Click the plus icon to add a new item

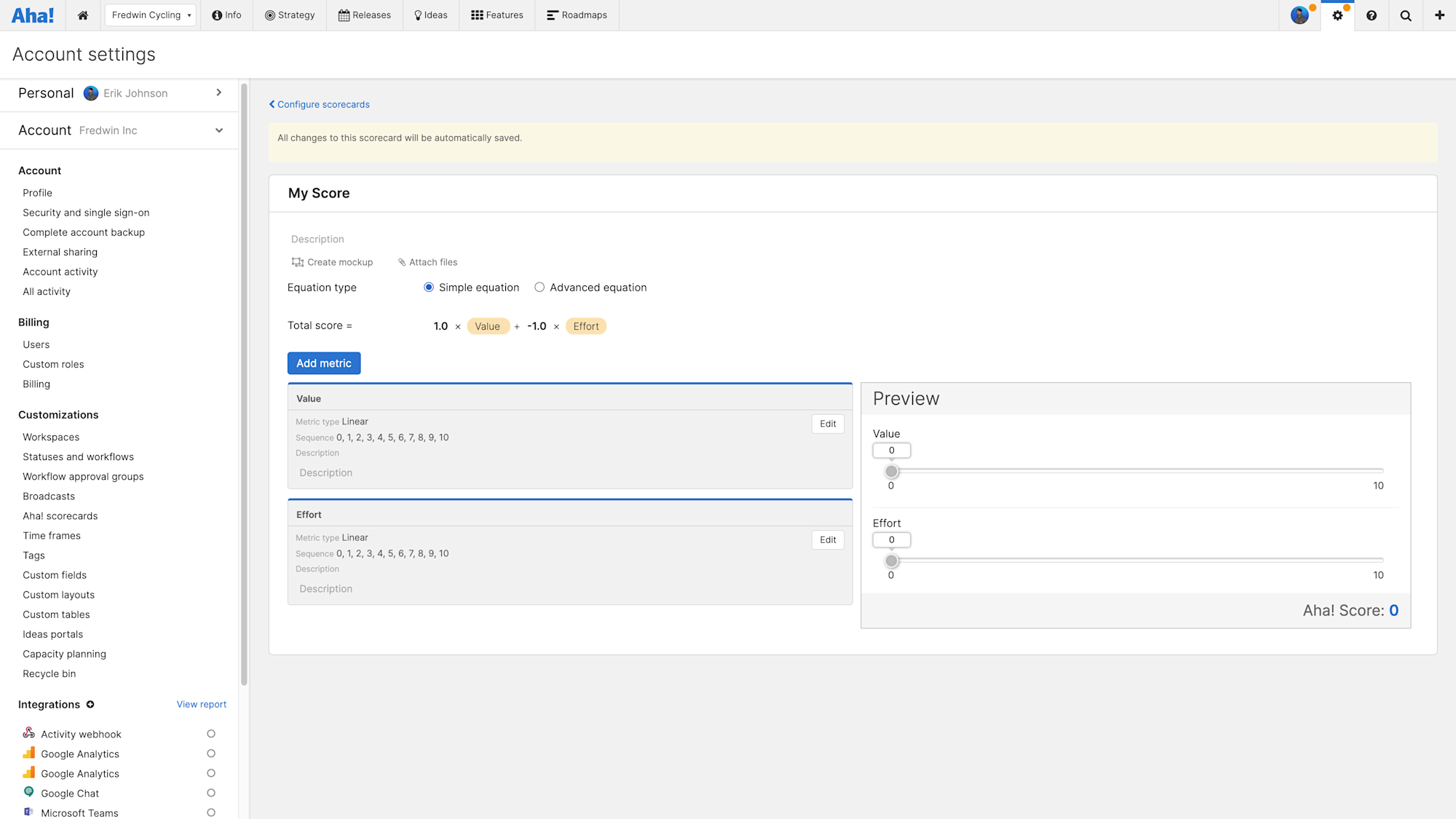[x=1439, y=15]
